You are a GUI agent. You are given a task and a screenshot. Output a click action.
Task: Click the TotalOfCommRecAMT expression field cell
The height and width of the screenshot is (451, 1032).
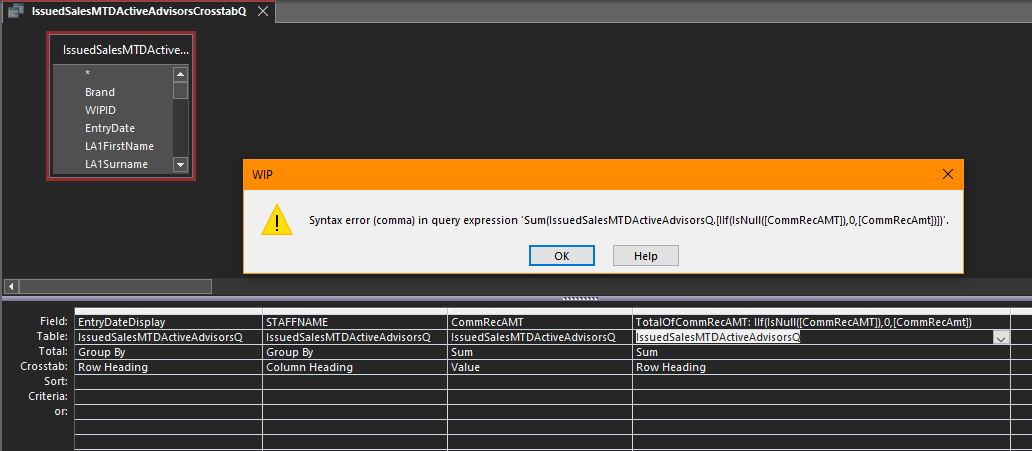[x=821, y=323]
